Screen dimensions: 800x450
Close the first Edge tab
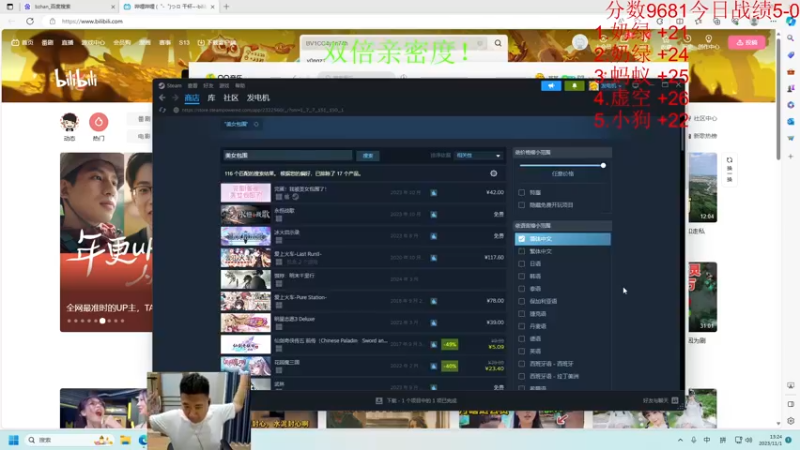tap(113, 7)
